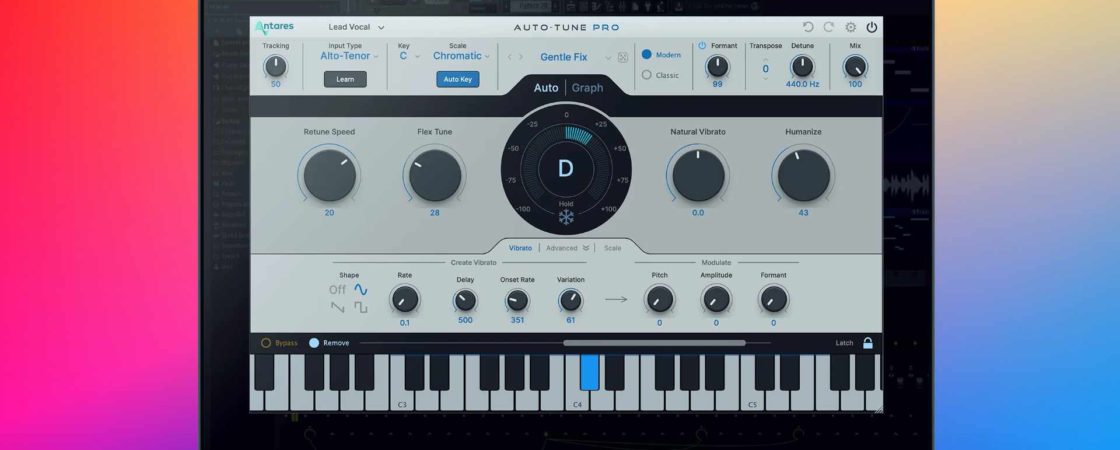The height and width of the screenshot is (450, 1120).
Task: Click the Modulate Pitch knob
Action: click(659, 299)
